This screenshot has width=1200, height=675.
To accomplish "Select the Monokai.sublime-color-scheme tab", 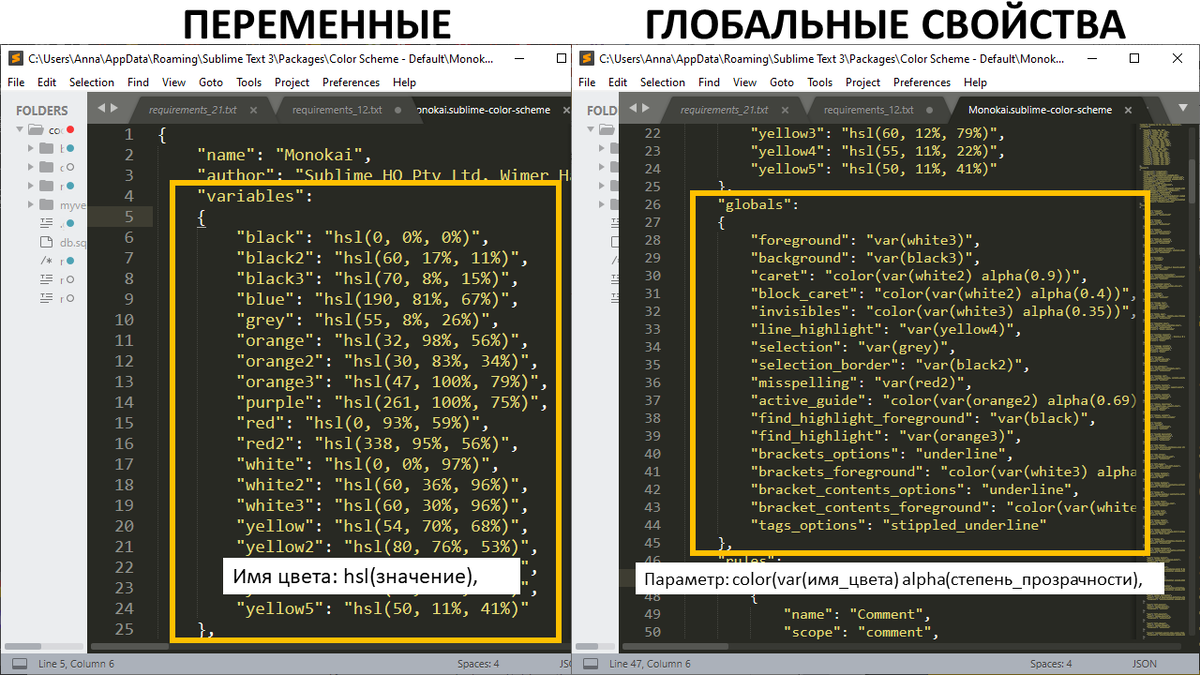I will click(x=483, y=110).
